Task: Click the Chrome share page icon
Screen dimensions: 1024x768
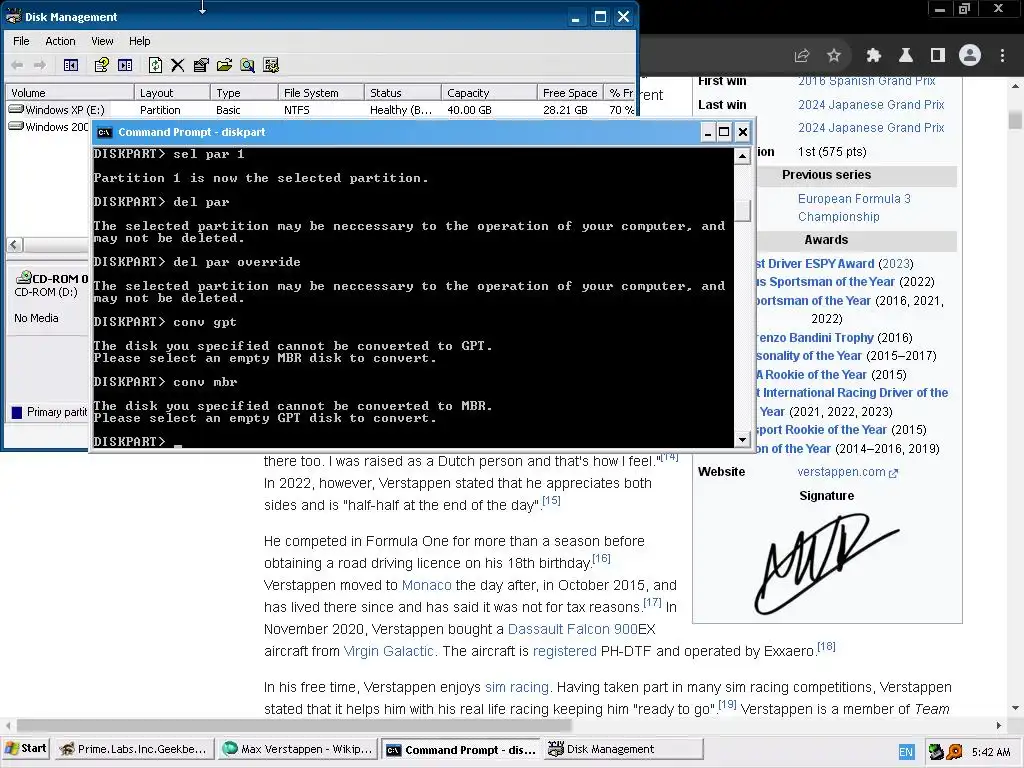Action: point(802,56)
